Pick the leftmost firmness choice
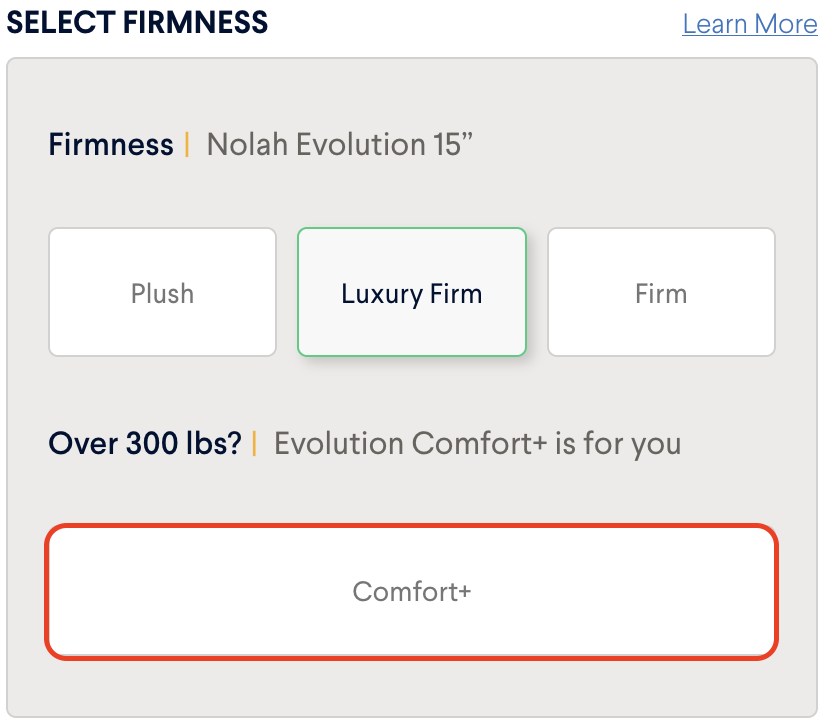Image resolution: width=826 pixels, height=724 pixels. [x=162, y=292]
